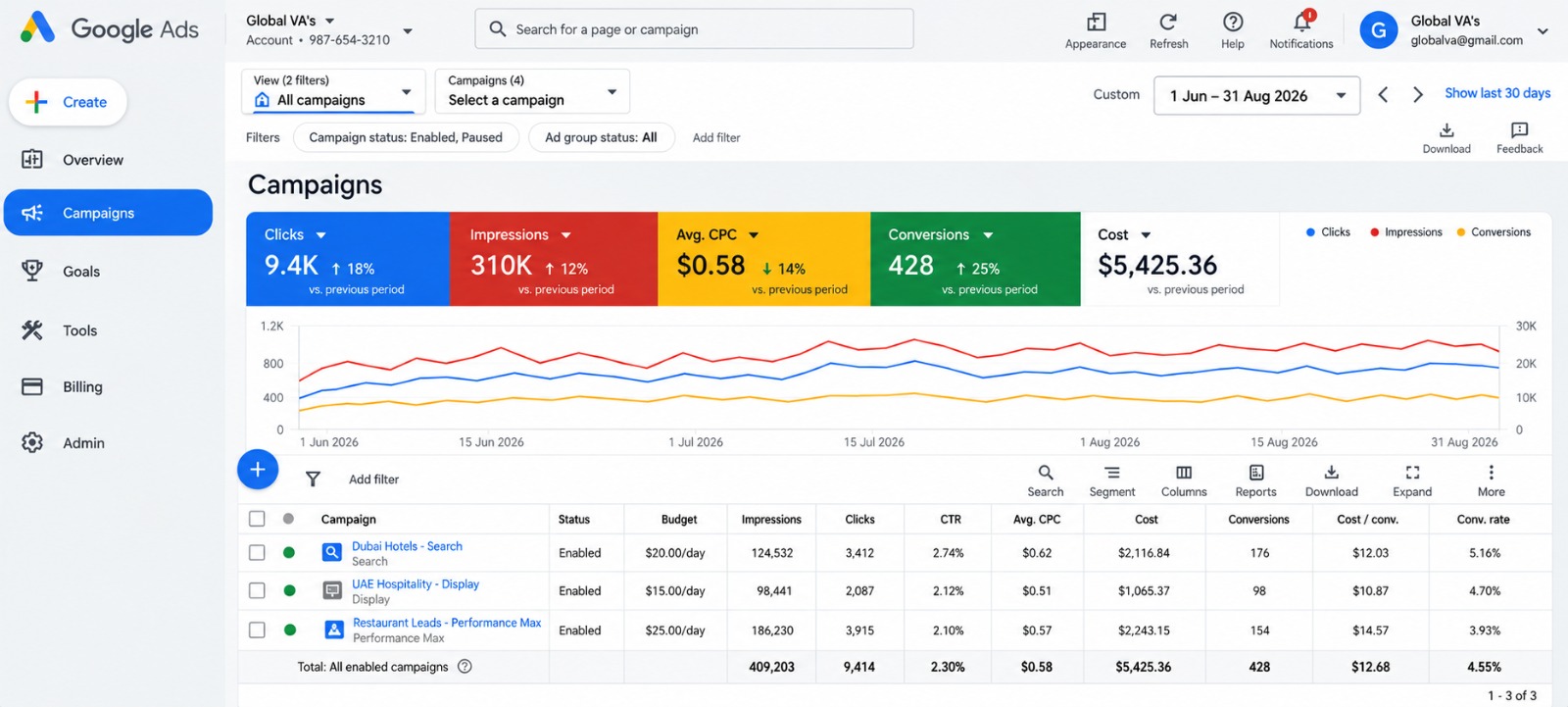The height and width of the screenshot is (707, 1568).
Task: Sort by the Conv. rate column header
Action: (x=1483, y=520)
